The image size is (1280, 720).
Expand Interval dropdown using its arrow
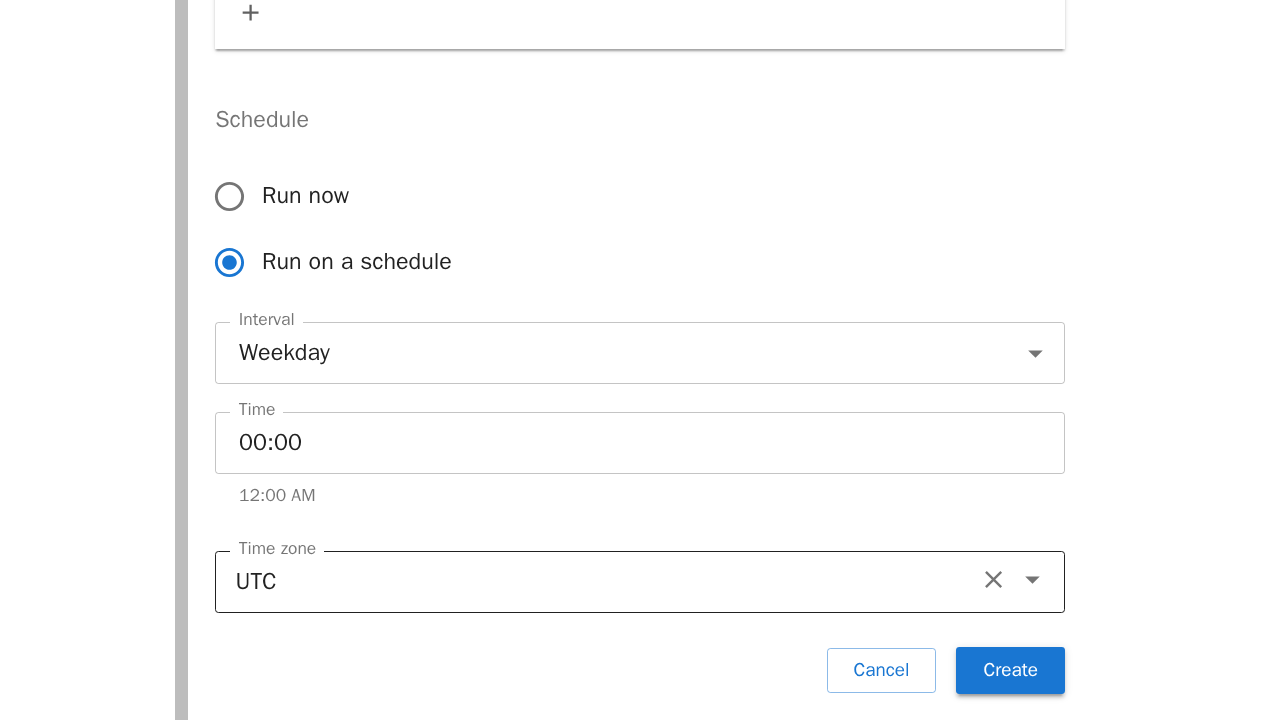1035,354
